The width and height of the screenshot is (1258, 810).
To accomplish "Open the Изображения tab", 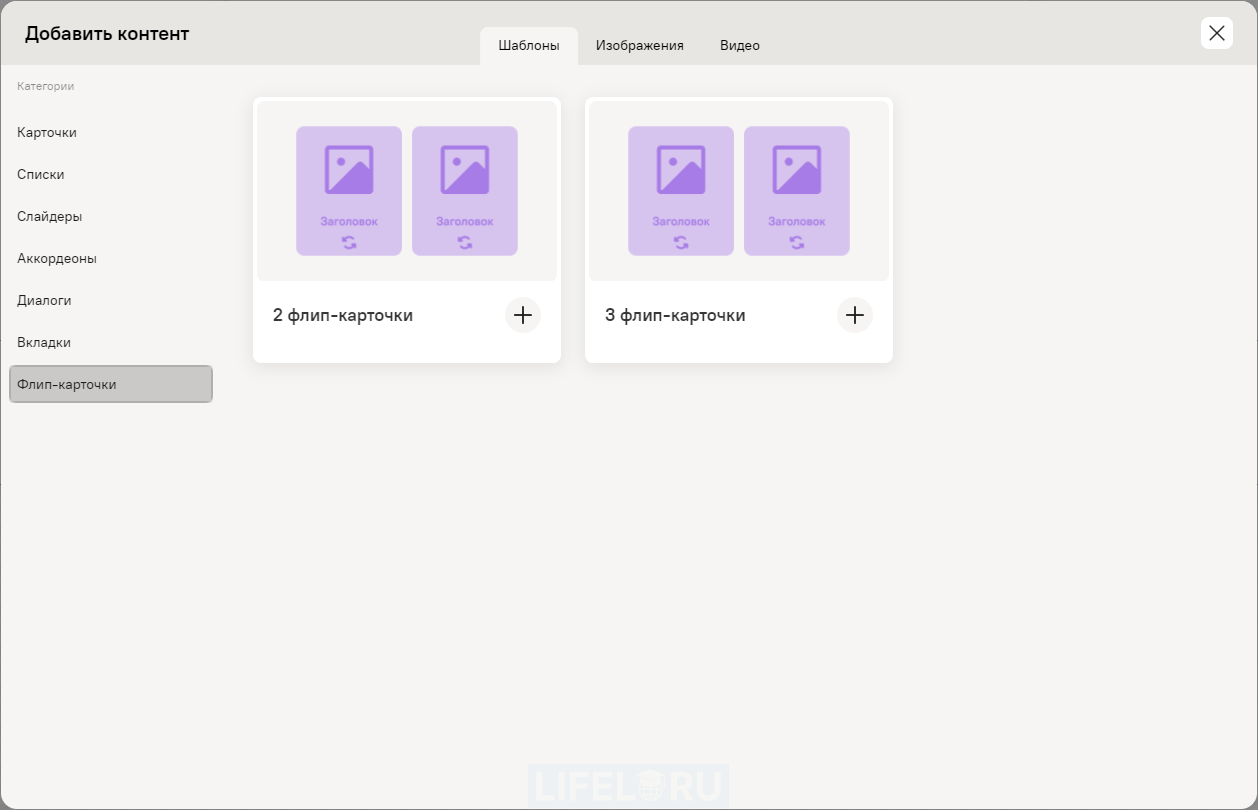I will 640,46.
